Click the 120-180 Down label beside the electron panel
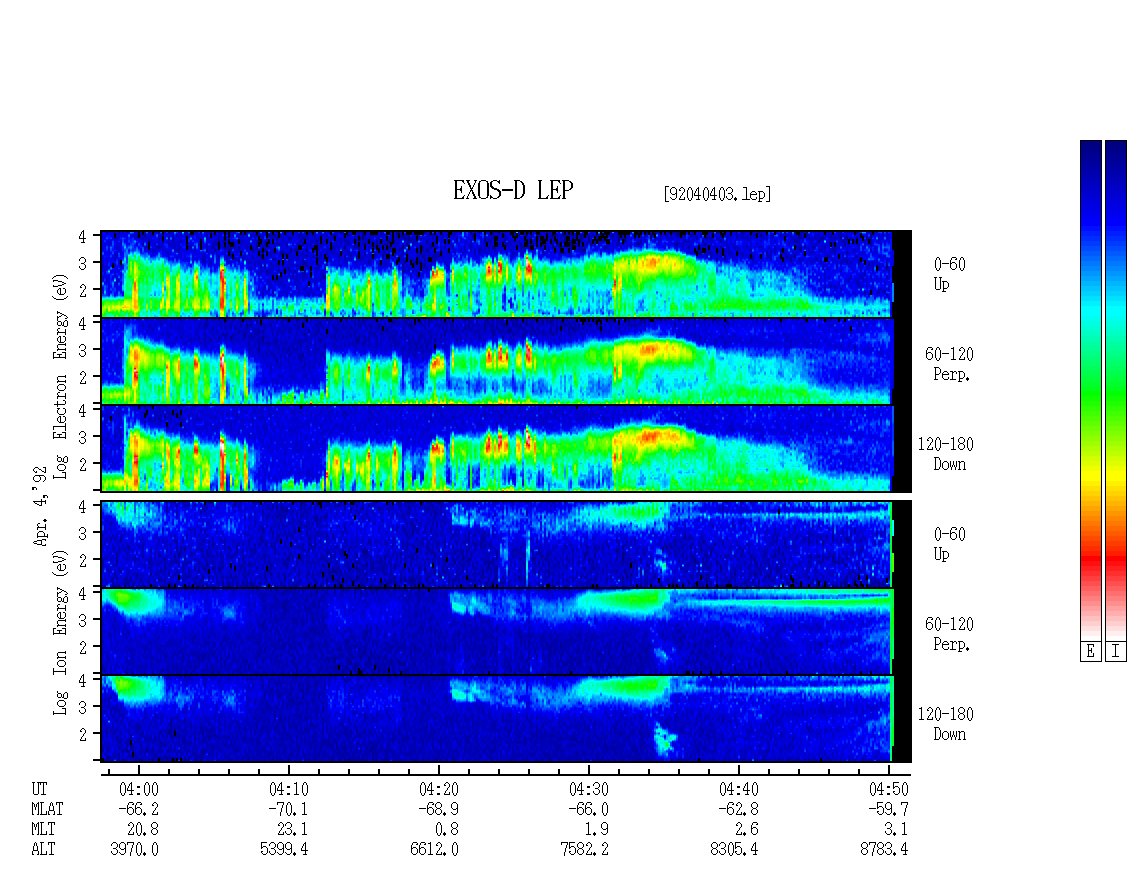This screenshot has height=875, width=1130. pos(946,454)
